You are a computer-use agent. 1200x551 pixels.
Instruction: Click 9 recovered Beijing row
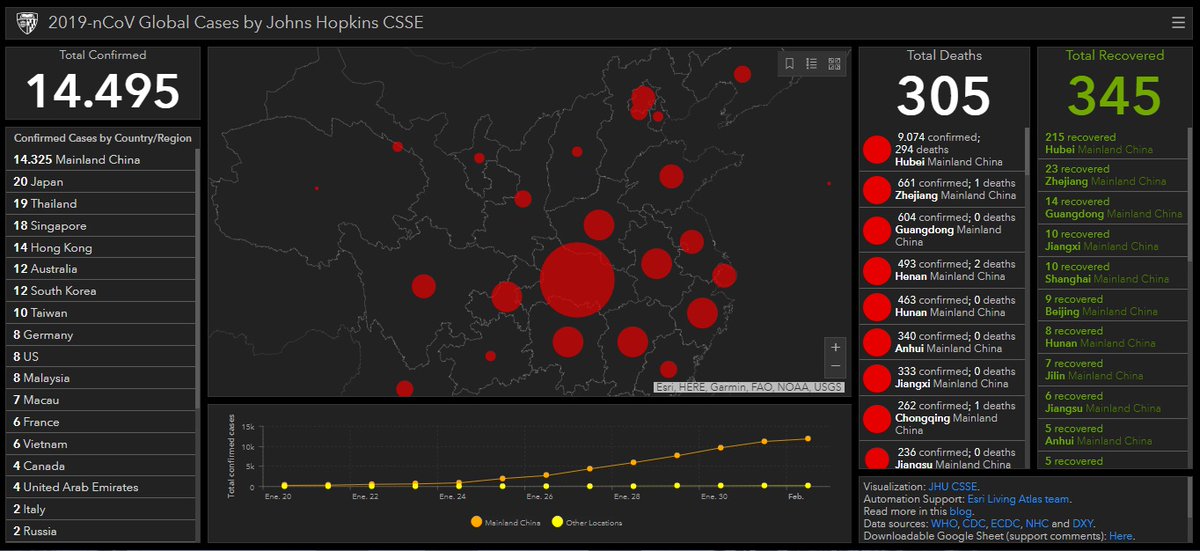(x=1113, y=305)
